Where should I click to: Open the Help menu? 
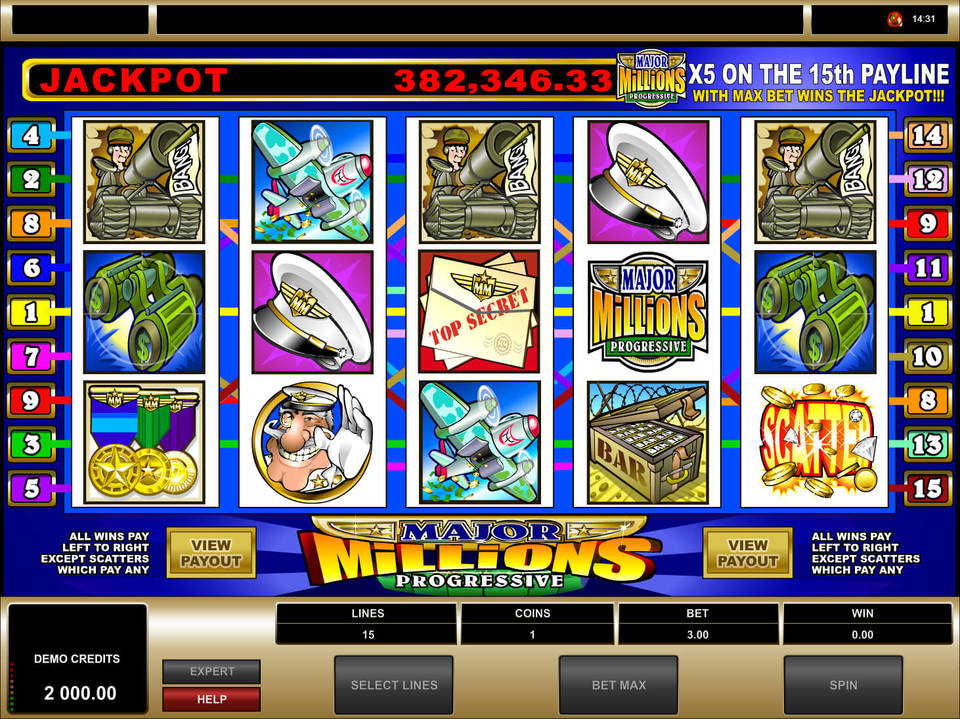[211, 699]
